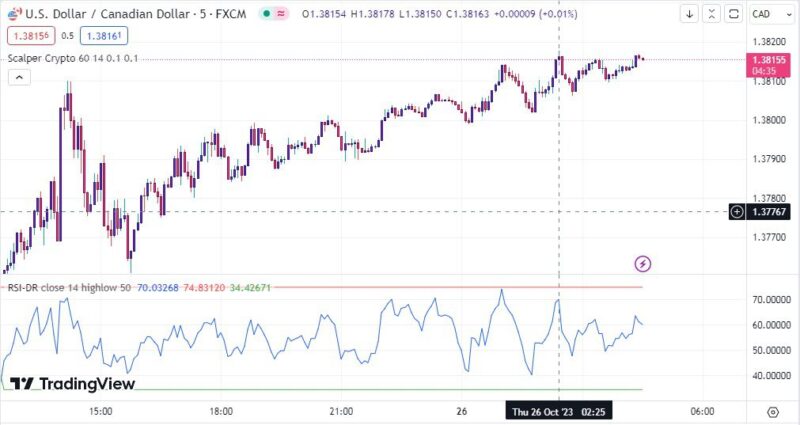Viewport: 800px width, 425px height.
Task: Click the 06:00 time axis label
Action: pyautogui.click(x=703, y=411)
